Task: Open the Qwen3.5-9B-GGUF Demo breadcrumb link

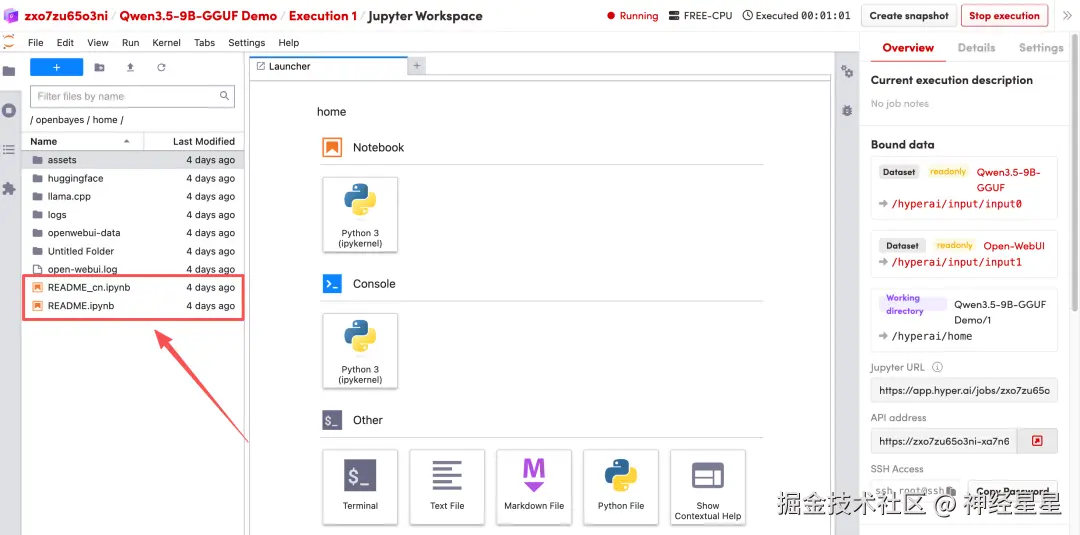Action: tap(198, 16)
